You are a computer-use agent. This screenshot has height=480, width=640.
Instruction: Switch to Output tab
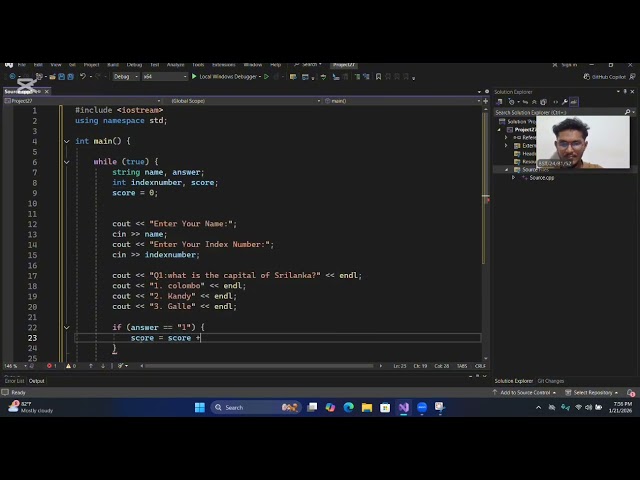point(36,381)
